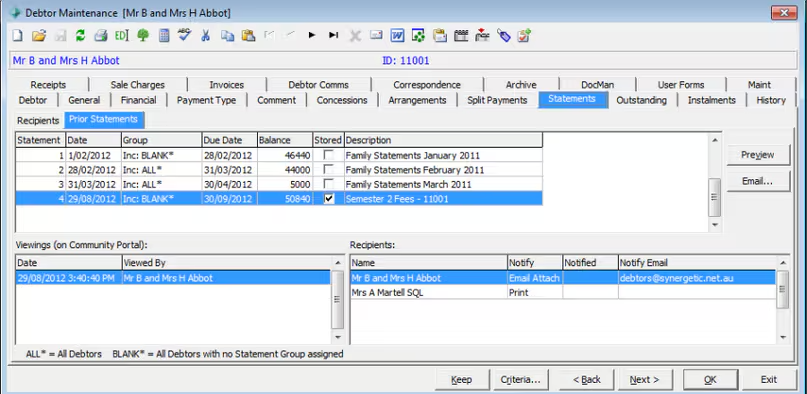
Task: Jump to the last record arrow
Action: point(334,35)
